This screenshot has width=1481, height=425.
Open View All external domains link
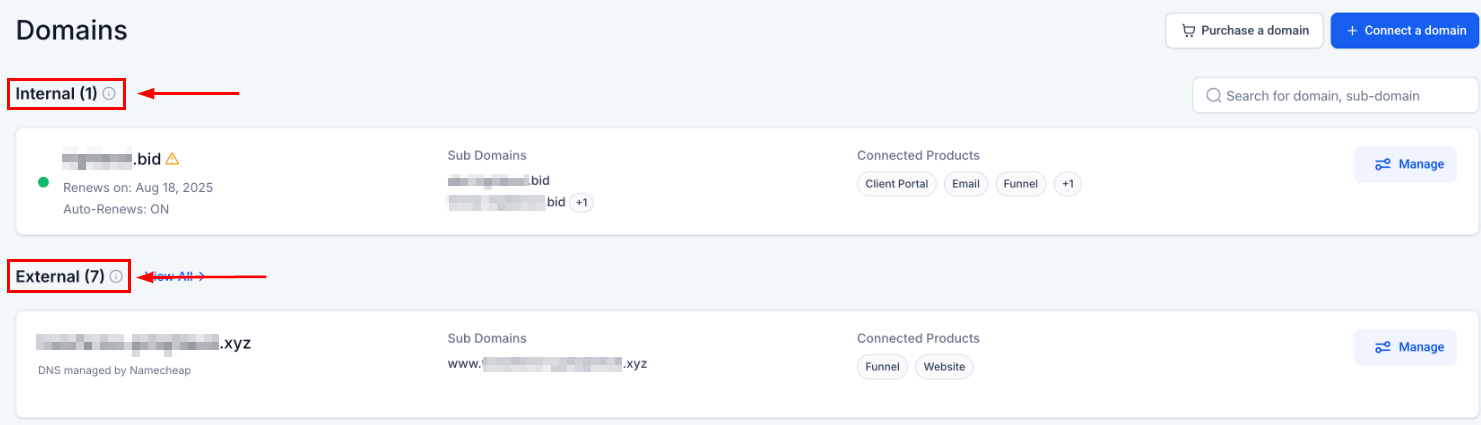point(175,276)
